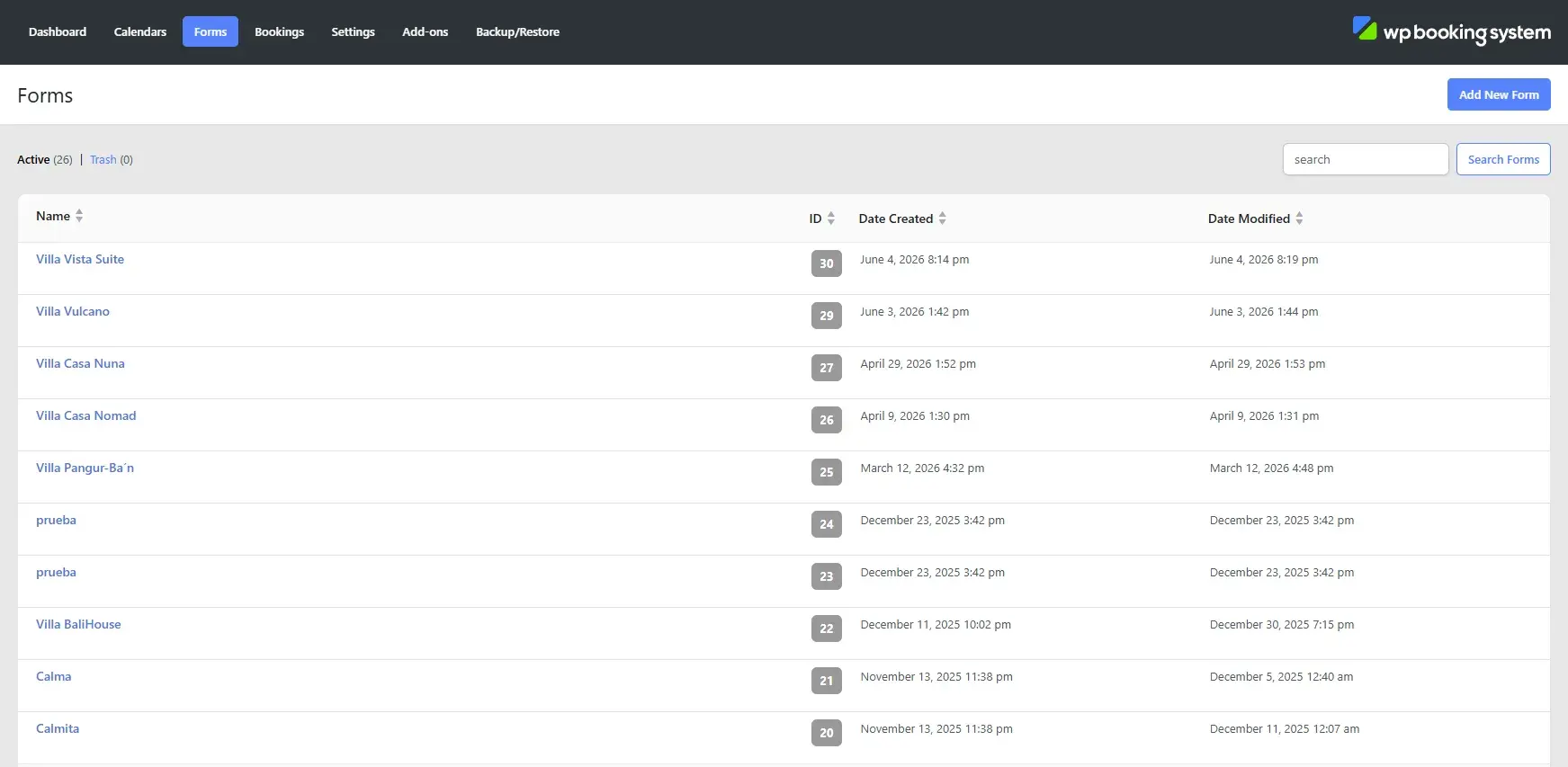The image size is (1568, 767).
Task: Click ID badge 27
Action: [827, 368]
